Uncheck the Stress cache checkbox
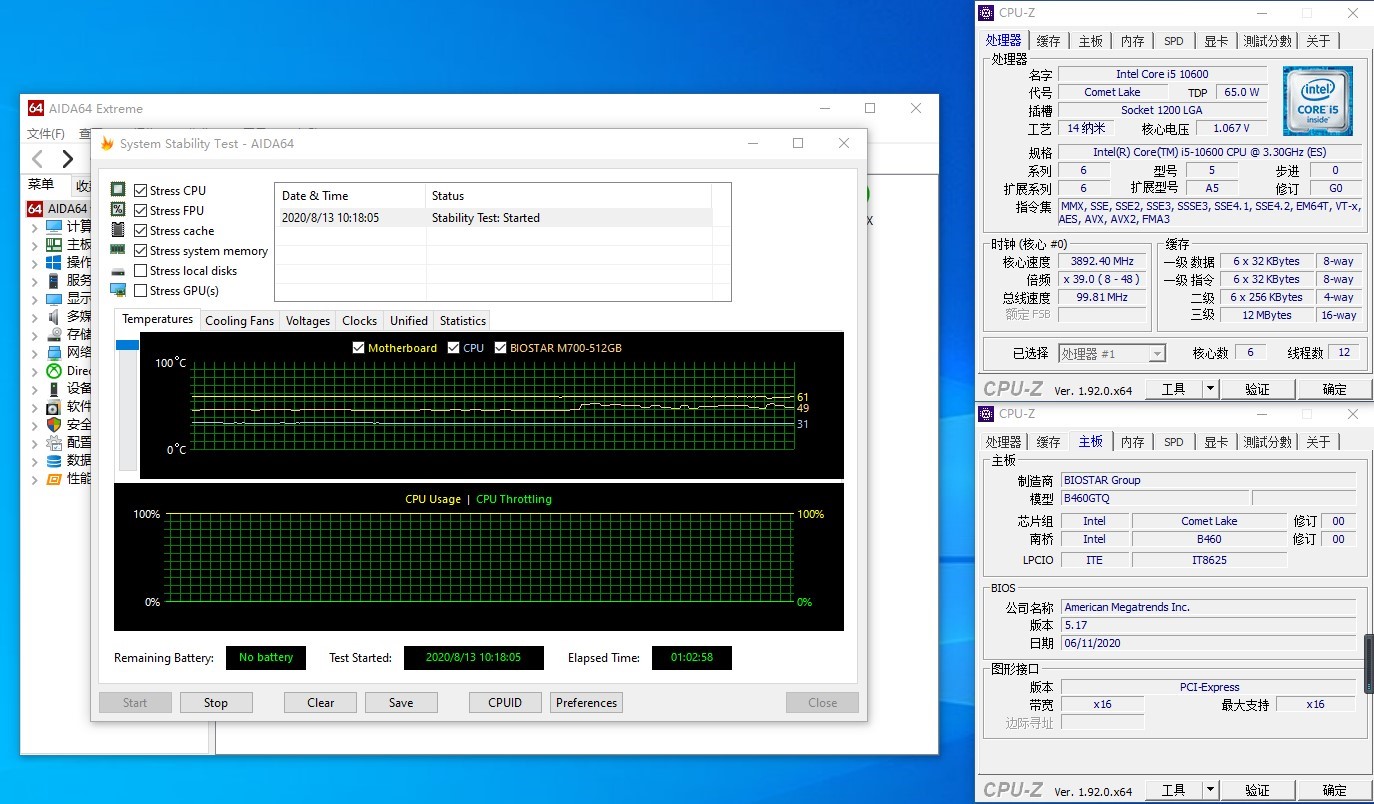The width and height of the screenshot is (1374, 804). pyautogui.click(x=141, y=230)
